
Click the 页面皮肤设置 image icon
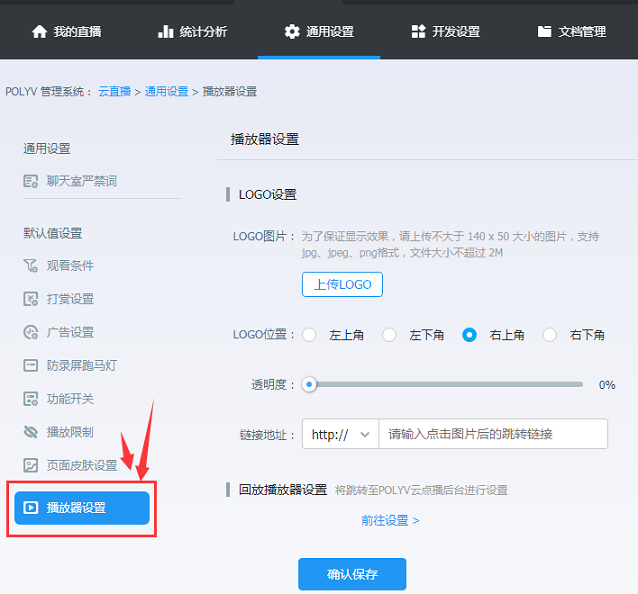coord(31,465)
